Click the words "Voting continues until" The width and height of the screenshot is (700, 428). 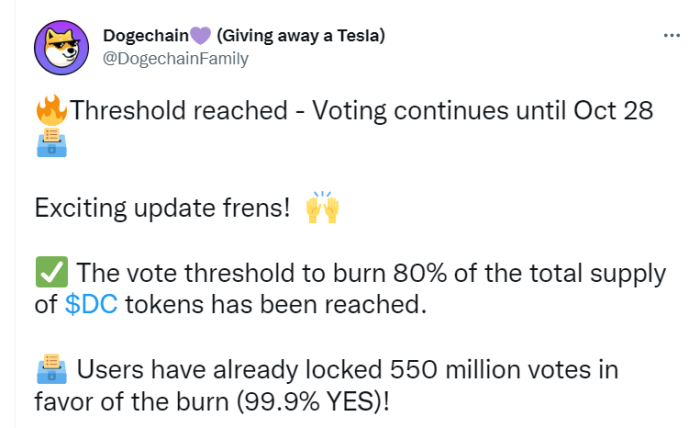(x=438, y=111)
